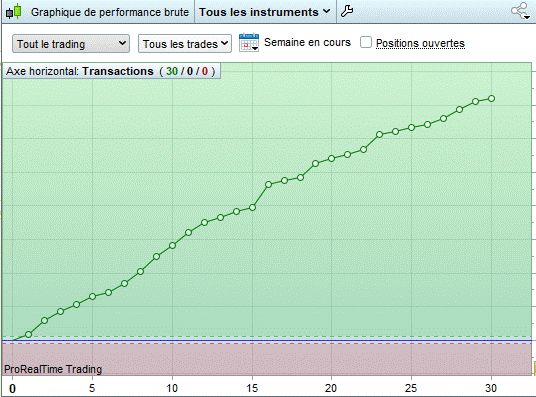Open the calendar period picker icon
Image resolution: width=536 pixels, height=397 pixels.
coord(249,42)
